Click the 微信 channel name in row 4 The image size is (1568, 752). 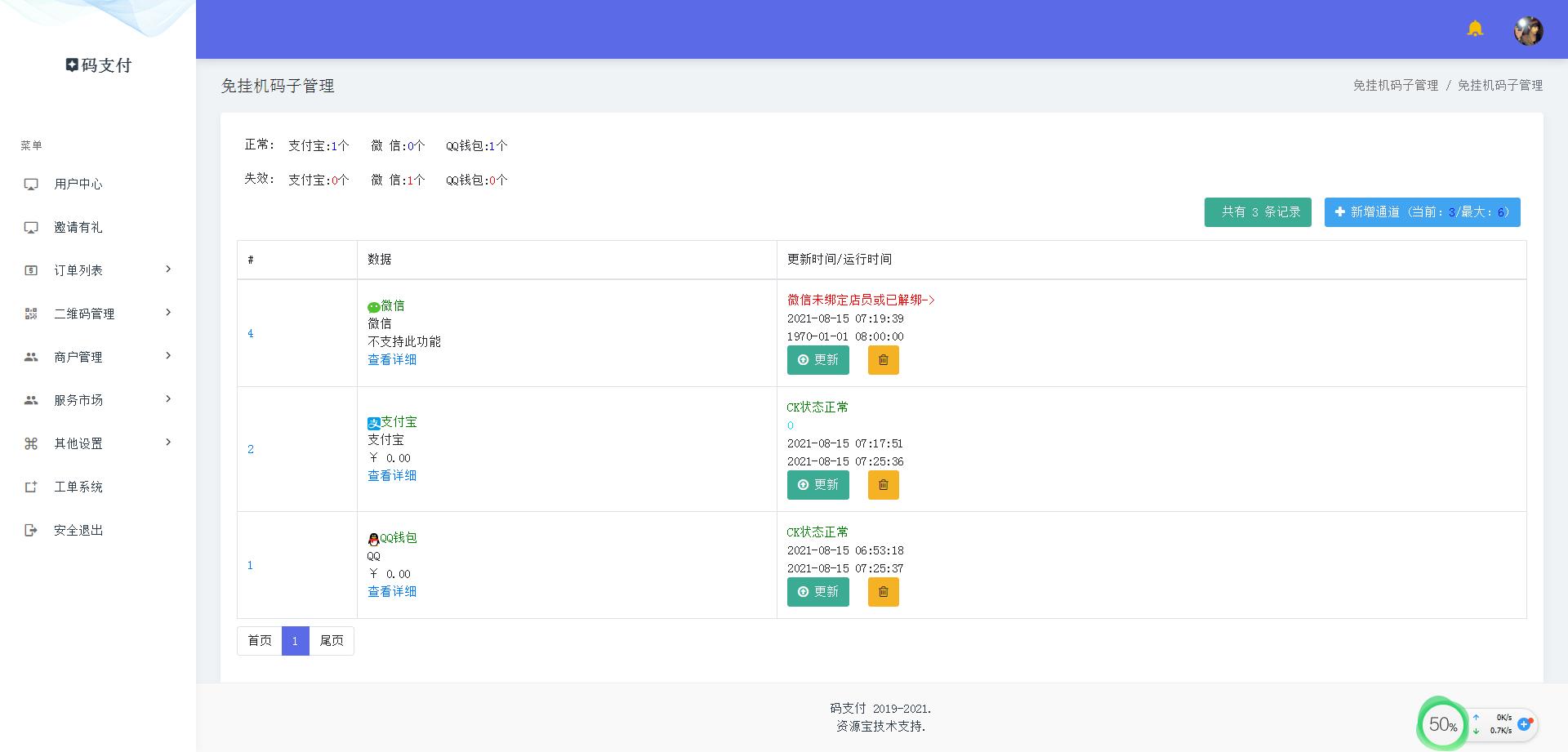pos(393,306)
